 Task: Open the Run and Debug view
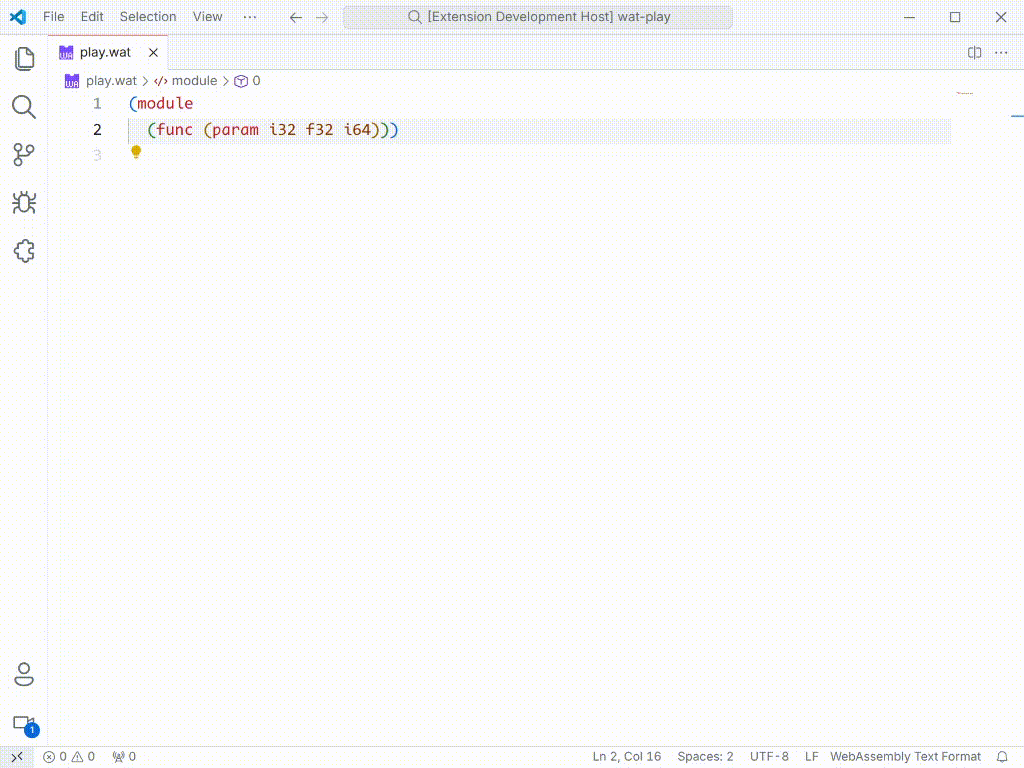tap(24, 203)
